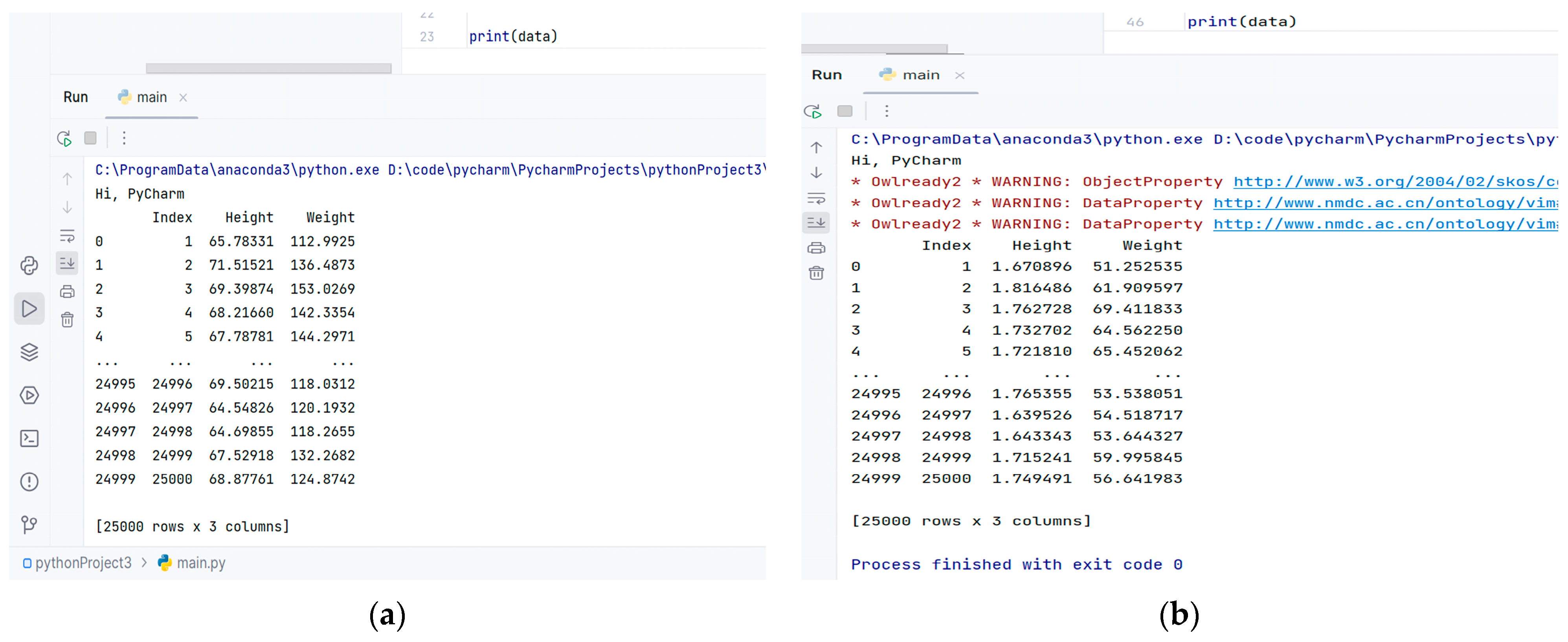1568x642 pixels.
Task: Open more options in right Run toolbar
Action: [887, 111]
